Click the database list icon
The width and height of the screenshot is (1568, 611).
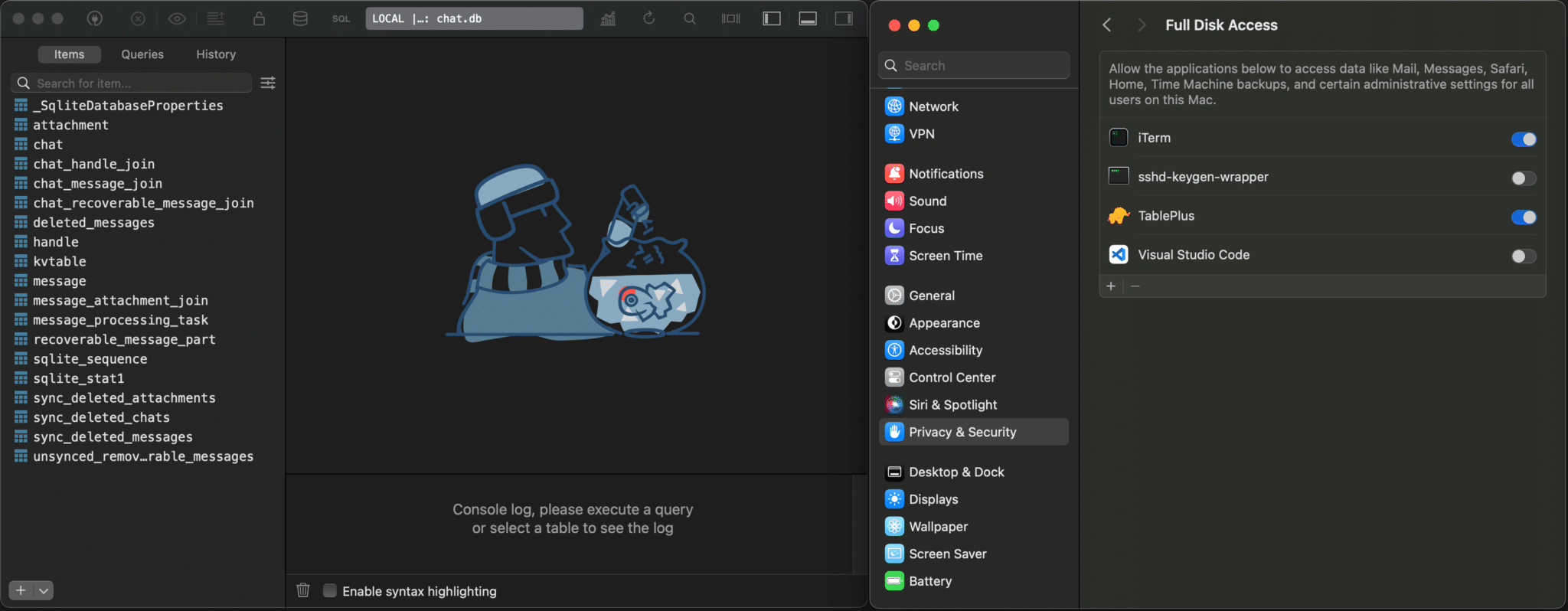point(300,18)
